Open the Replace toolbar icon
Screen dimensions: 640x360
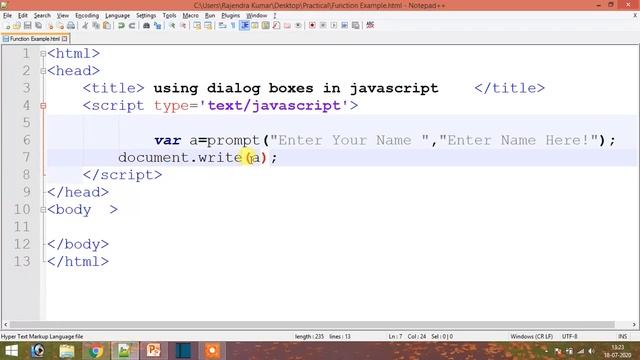tap(157, 25)
